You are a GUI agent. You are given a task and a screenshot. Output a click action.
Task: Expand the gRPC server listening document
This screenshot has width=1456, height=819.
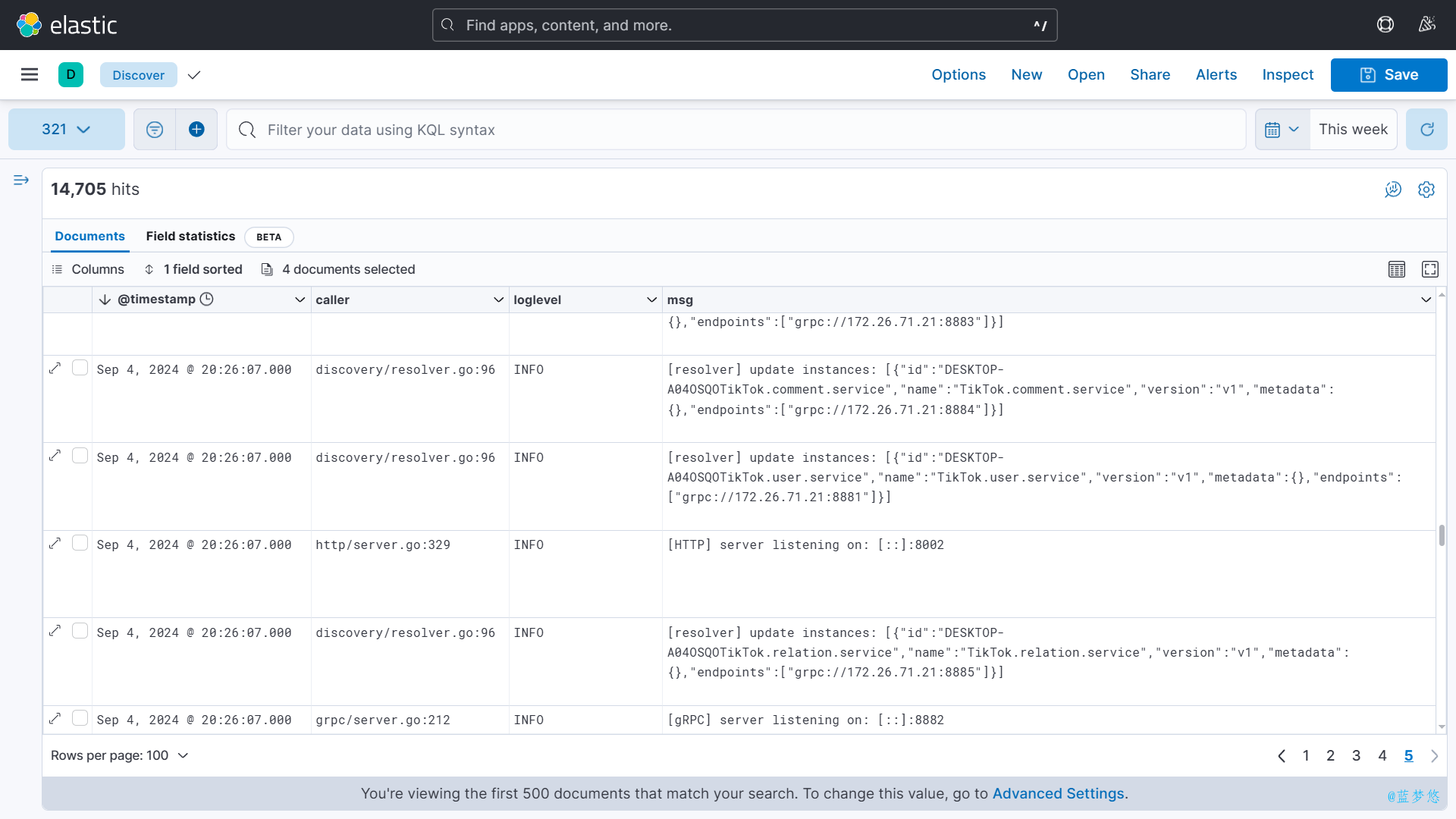pos(55,718)
